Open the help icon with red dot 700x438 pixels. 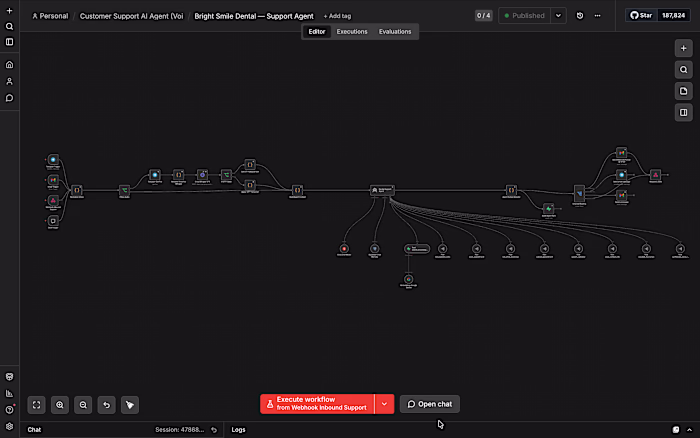9,409
